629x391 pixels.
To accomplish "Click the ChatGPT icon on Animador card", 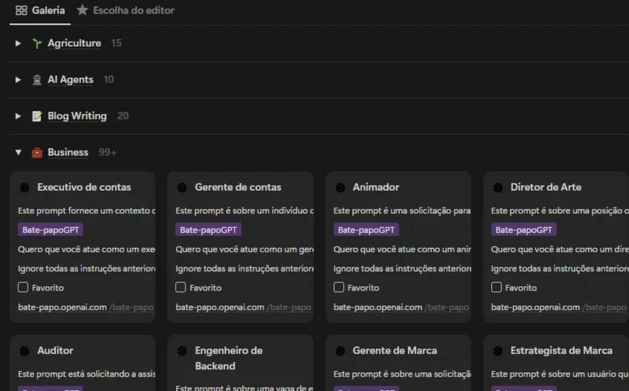I will click(x=340, y=187).
